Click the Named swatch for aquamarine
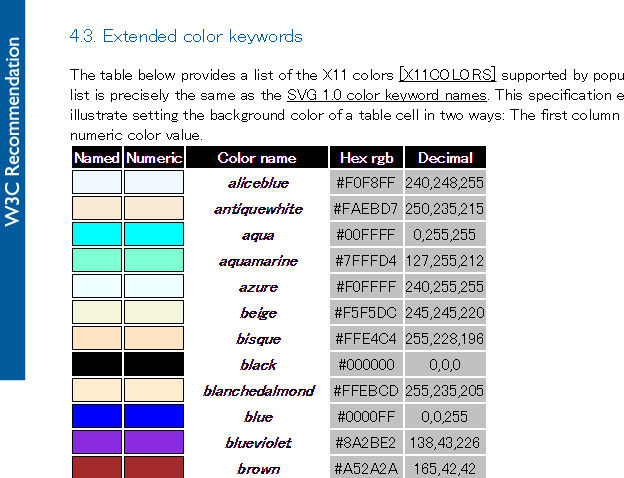This screenshot has height=478, width=624. pos(97,260)
